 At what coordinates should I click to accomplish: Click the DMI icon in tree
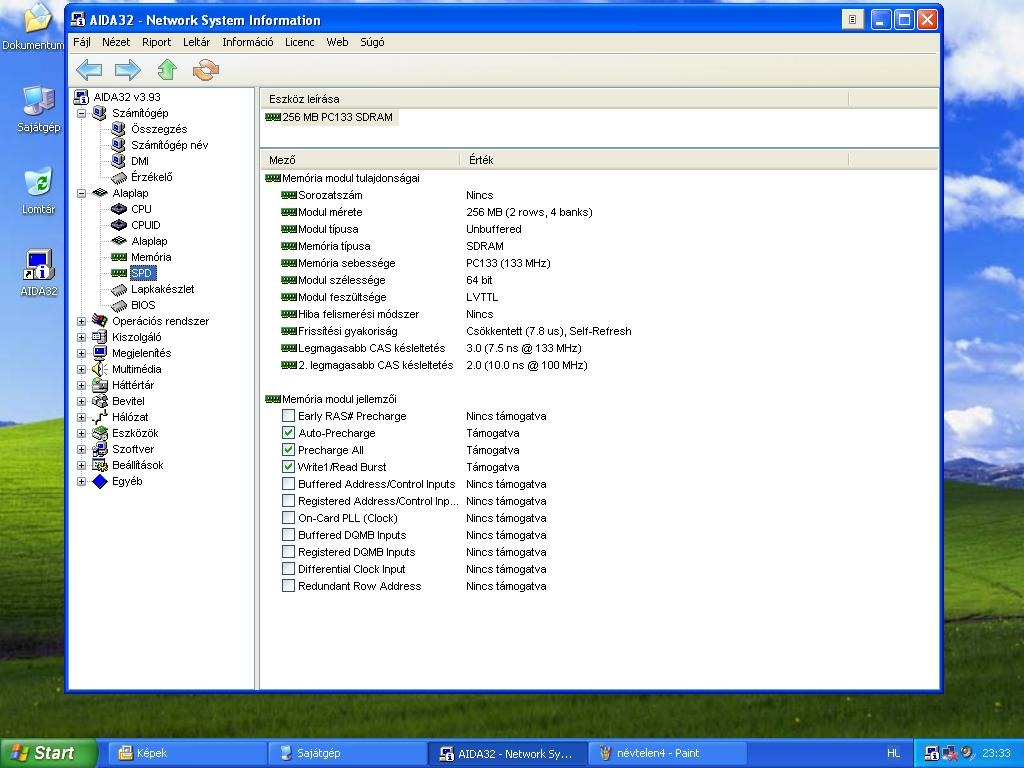click(x=118, y=161)
